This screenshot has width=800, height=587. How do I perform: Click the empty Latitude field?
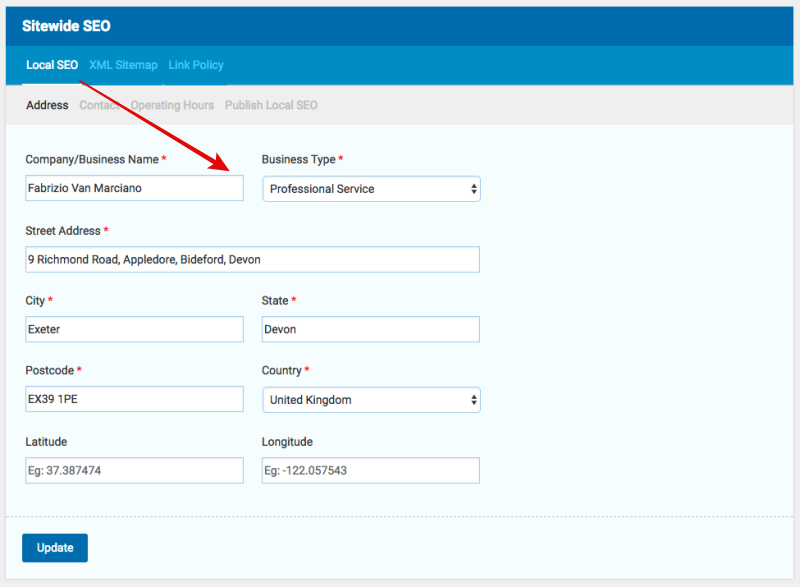coord(135,471)
